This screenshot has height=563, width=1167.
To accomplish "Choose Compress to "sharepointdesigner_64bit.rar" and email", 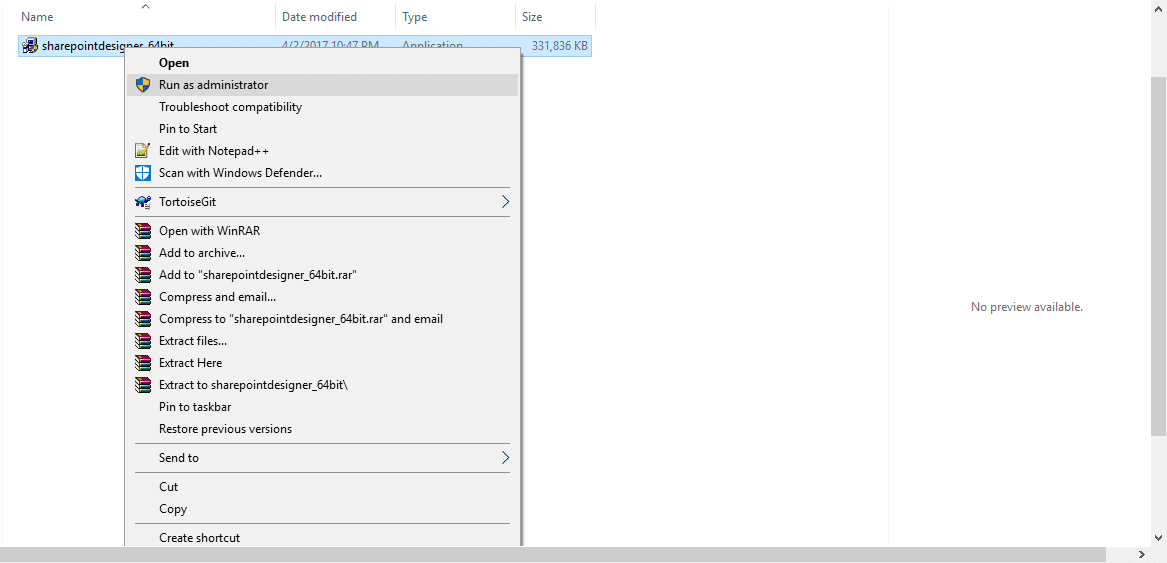I will point(322,319).
